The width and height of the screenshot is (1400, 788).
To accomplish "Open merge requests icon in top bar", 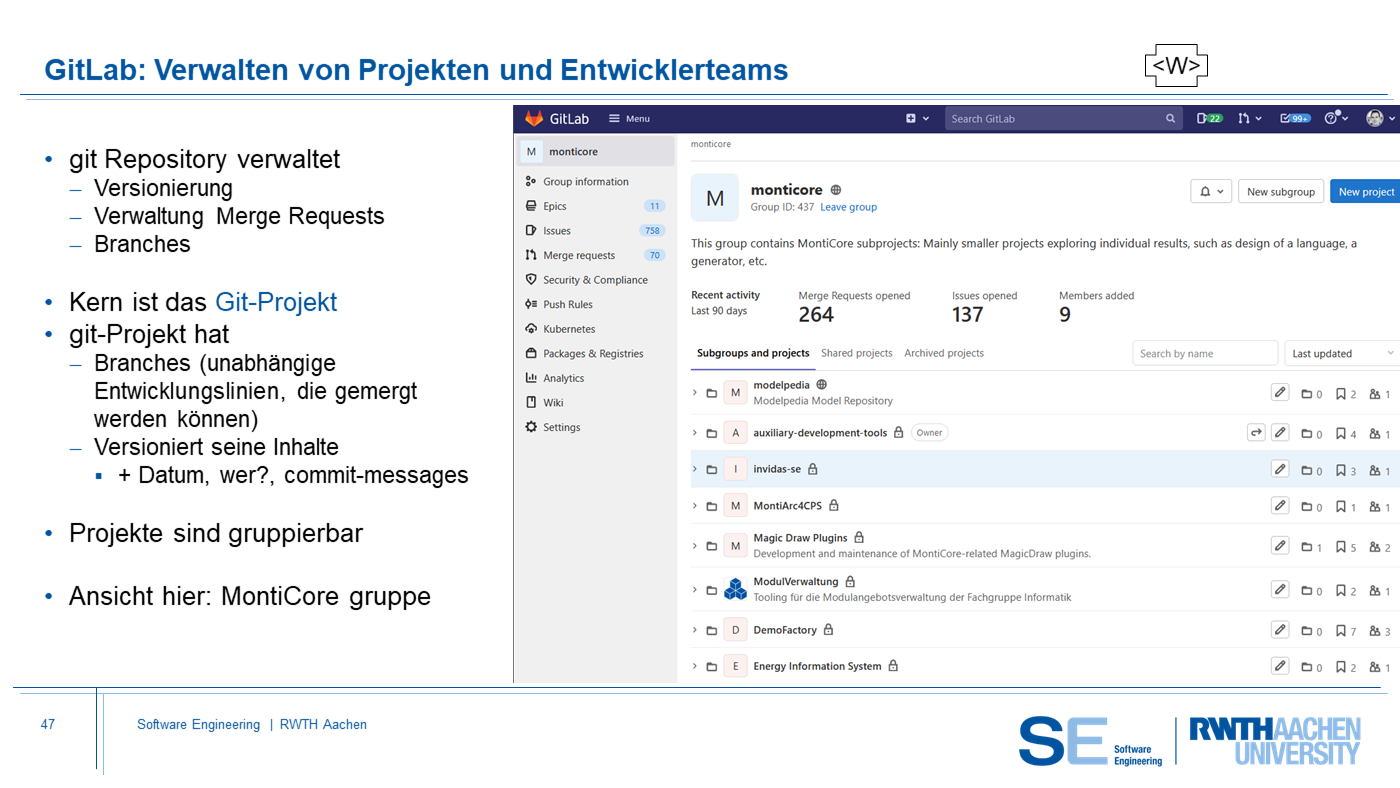I will click(x=1249, y=118).
